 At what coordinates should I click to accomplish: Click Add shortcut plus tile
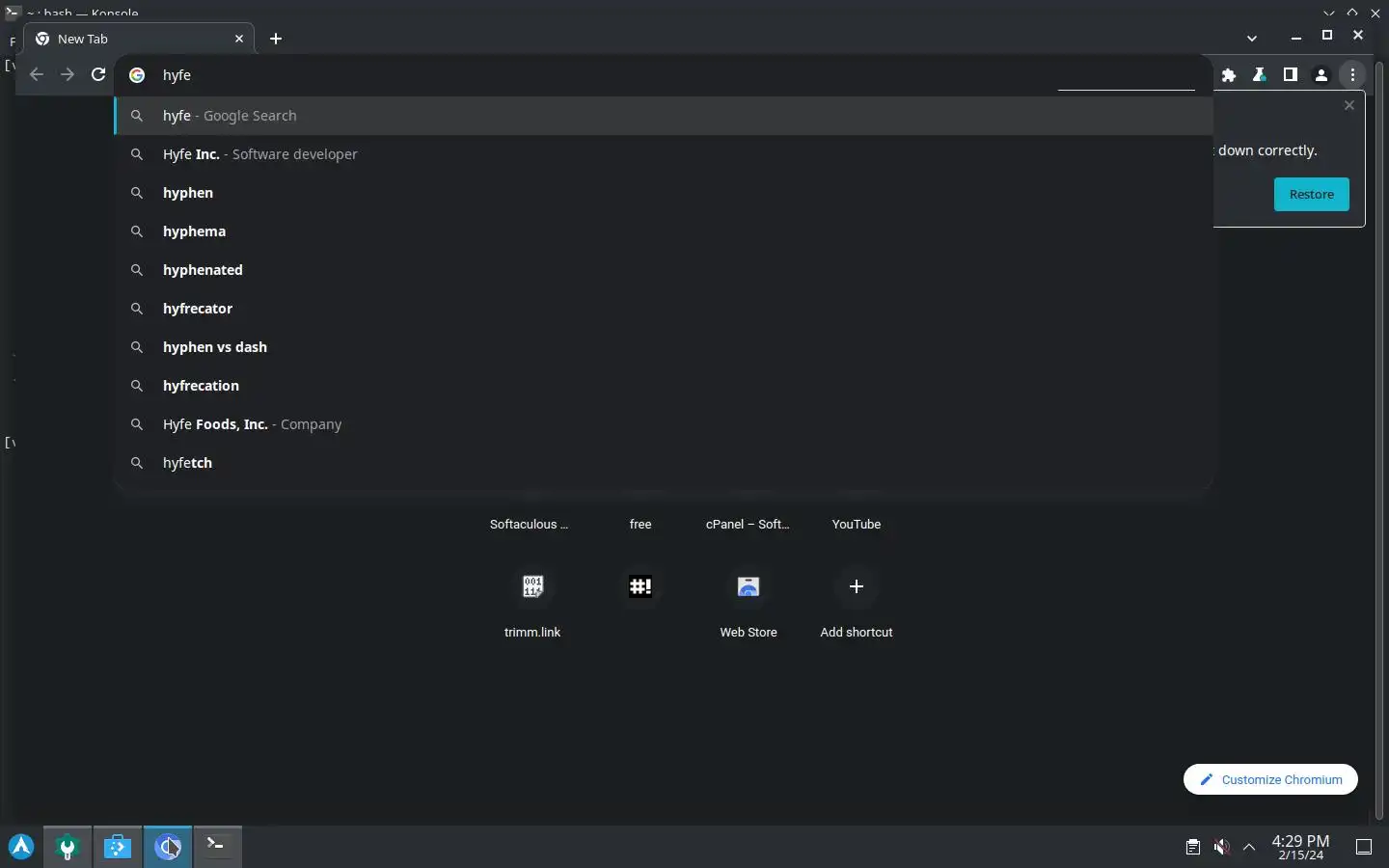click(857, 603)
